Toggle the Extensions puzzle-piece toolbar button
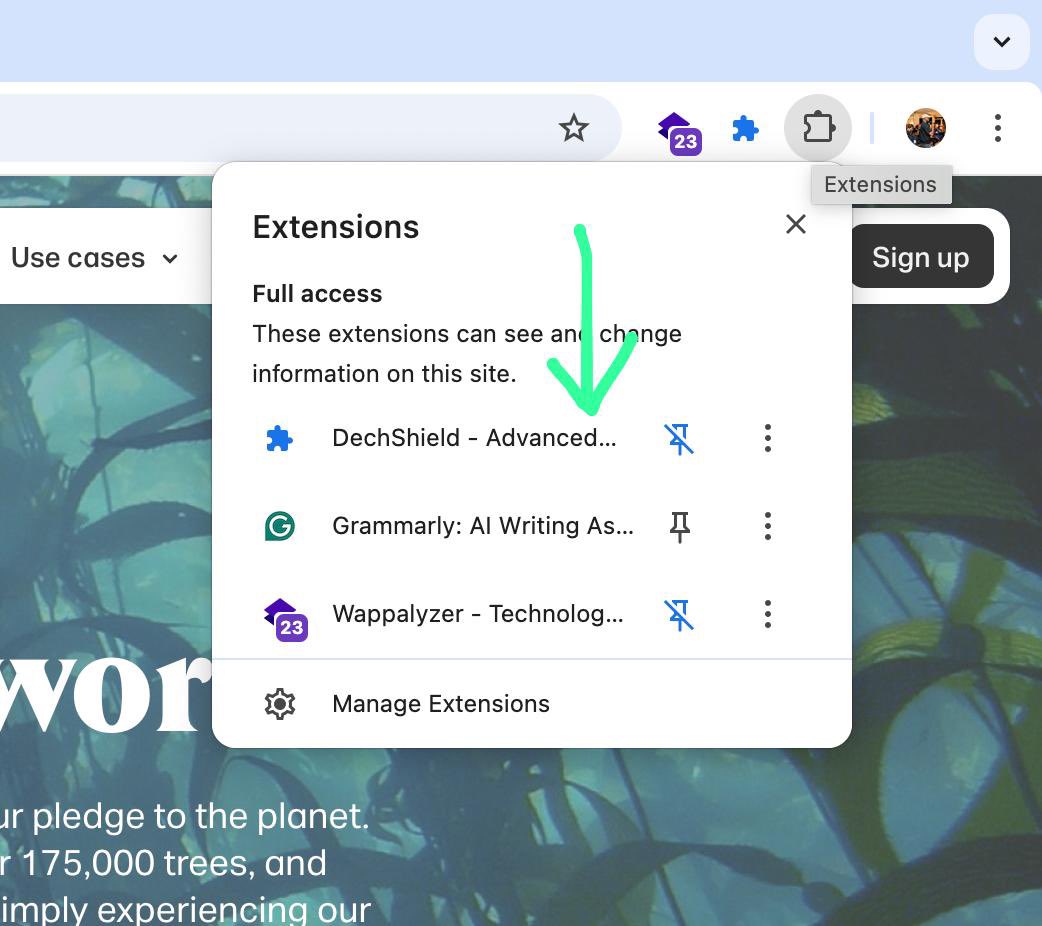1042x926 pixels. (x=818, y=128)
